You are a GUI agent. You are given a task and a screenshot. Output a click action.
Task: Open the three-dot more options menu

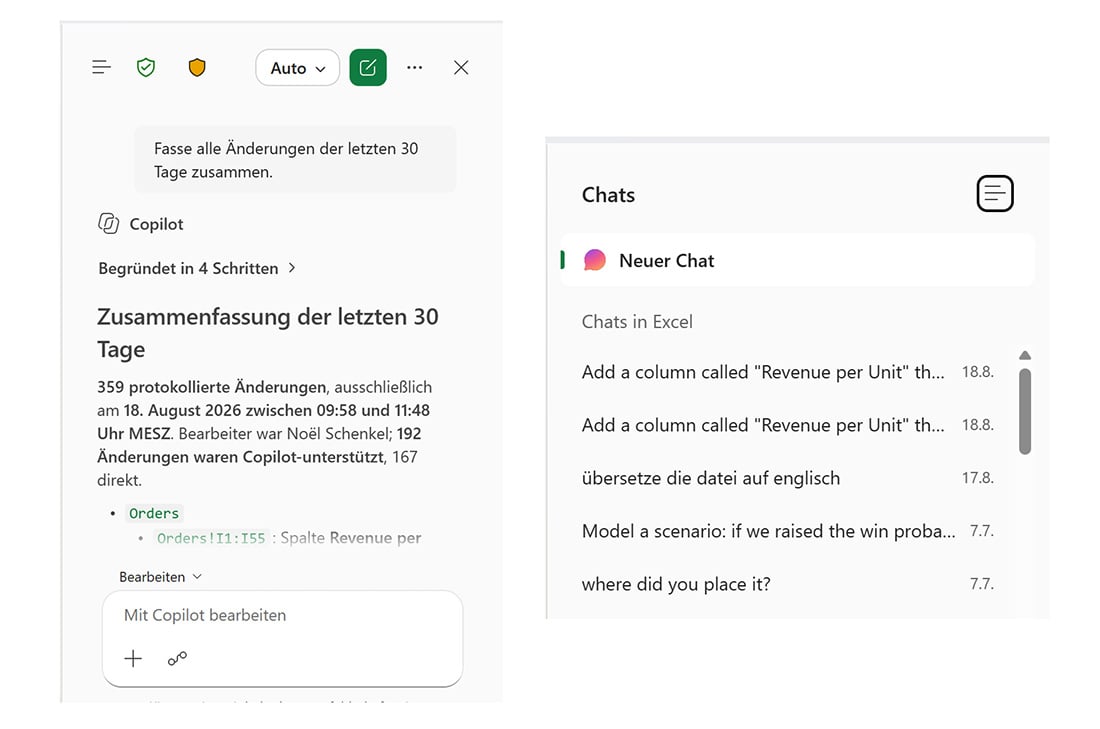pos(415,67)
